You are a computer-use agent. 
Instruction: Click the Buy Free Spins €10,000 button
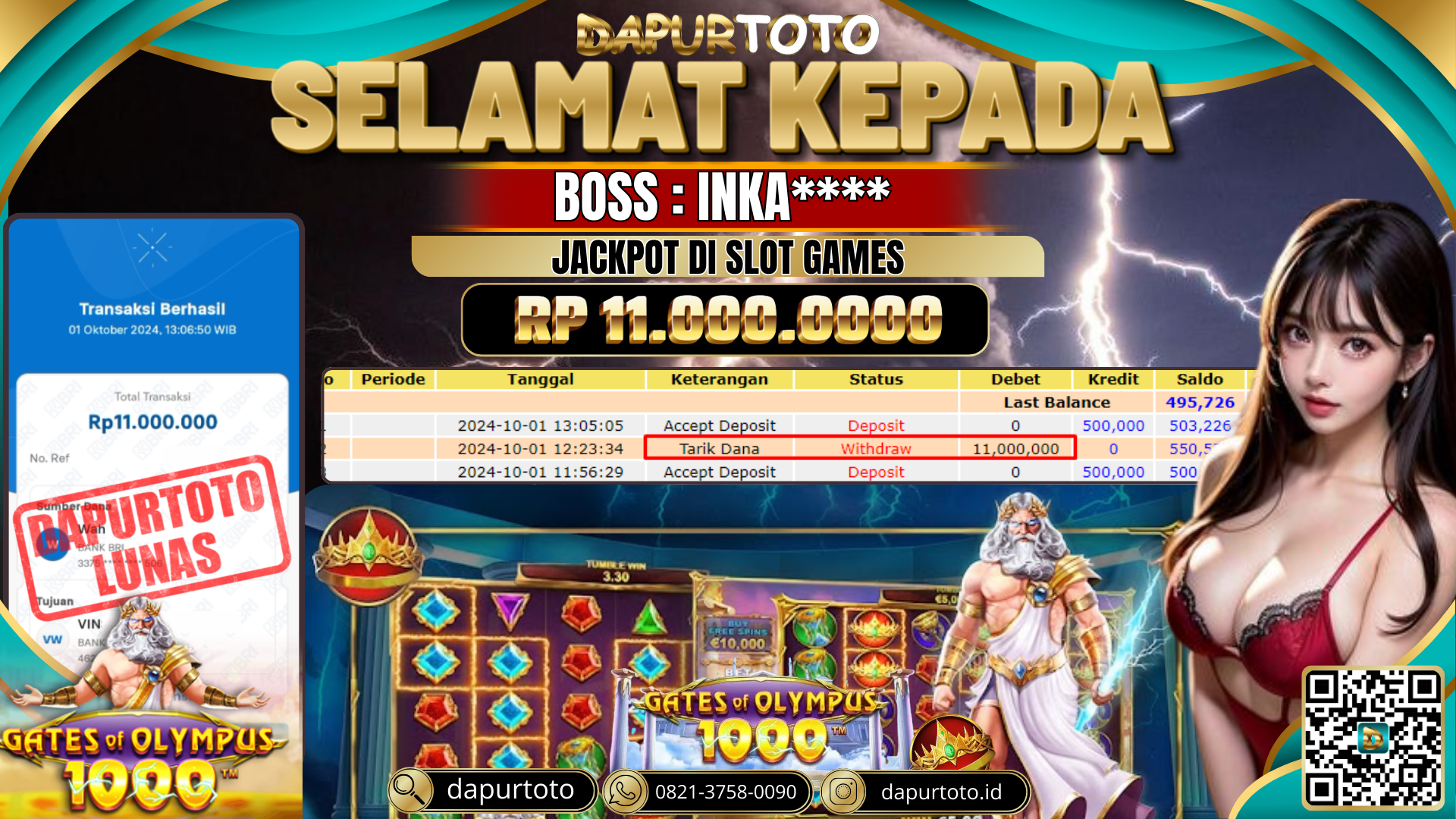[x=738, y=635]
